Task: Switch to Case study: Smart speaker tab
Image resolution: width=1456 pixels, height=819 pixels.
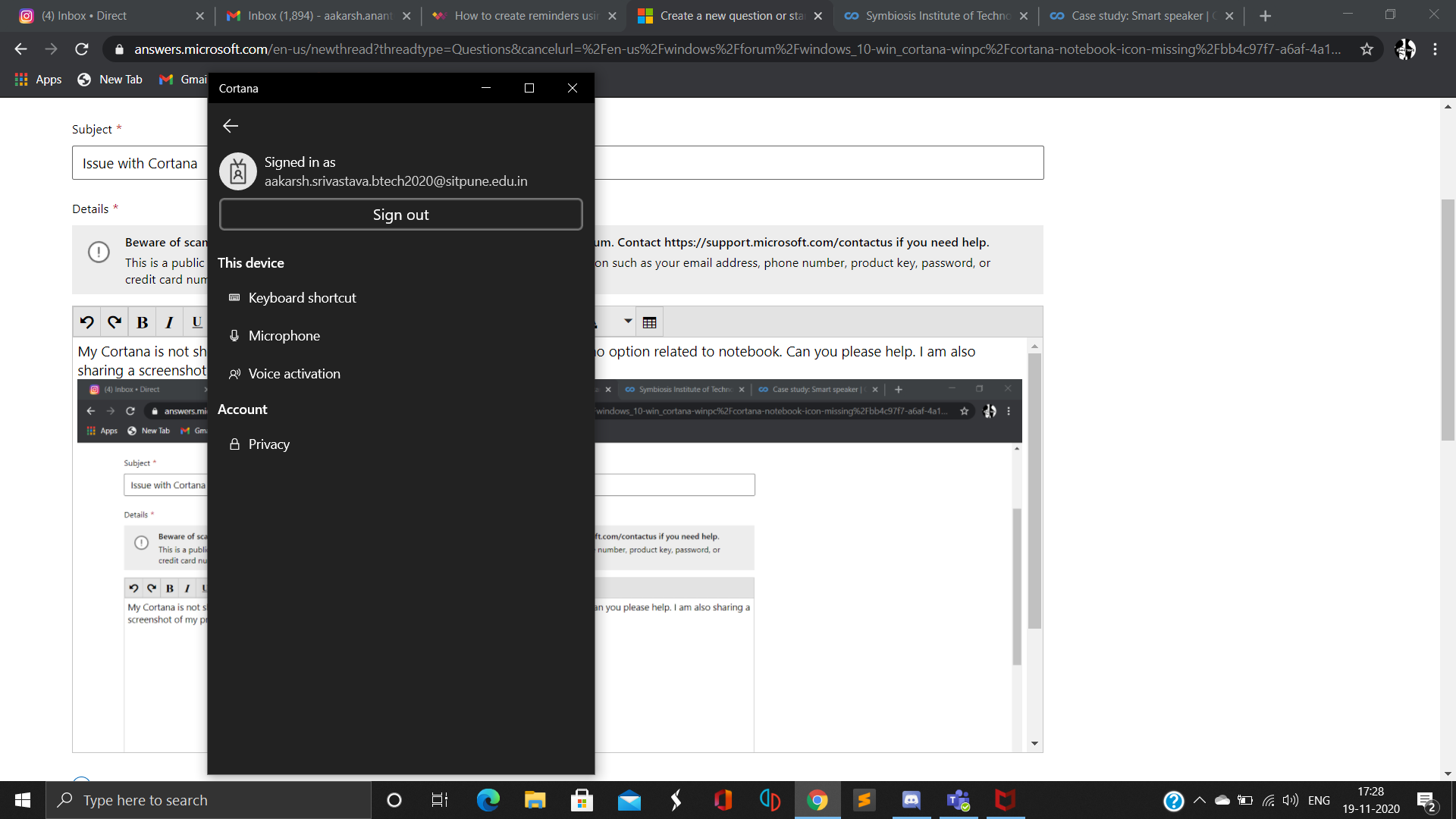Action: point(1143,16)
